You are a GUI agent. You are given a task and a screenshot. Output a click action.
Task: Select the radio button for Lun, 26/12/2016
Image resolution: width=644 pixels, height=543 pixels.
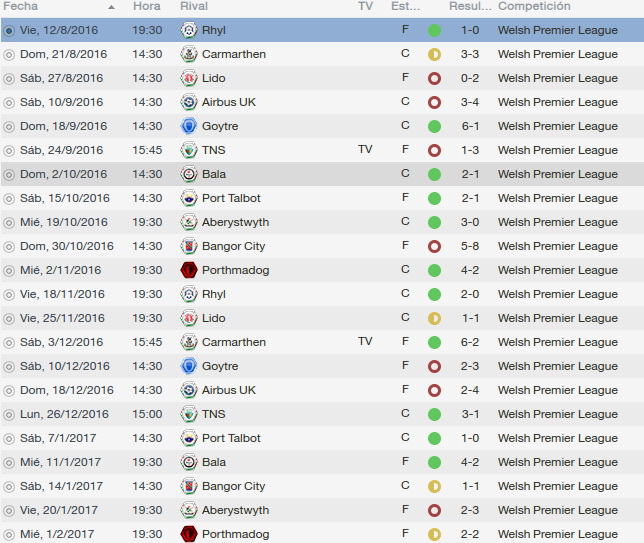(x=9, y=415)
